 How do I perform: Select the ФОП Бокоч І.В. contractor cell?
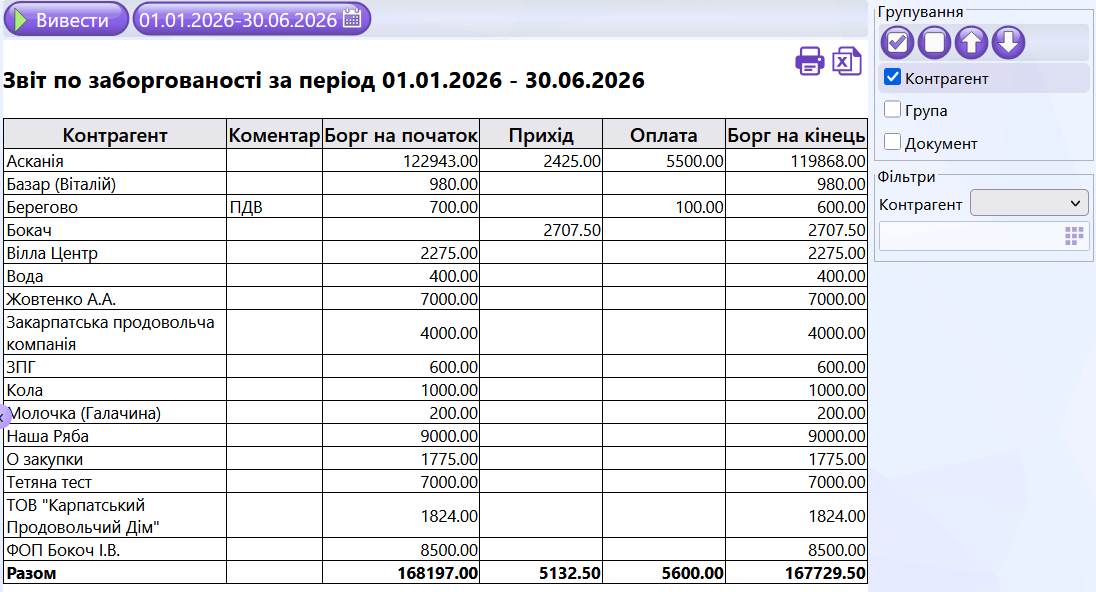(115, 550)
